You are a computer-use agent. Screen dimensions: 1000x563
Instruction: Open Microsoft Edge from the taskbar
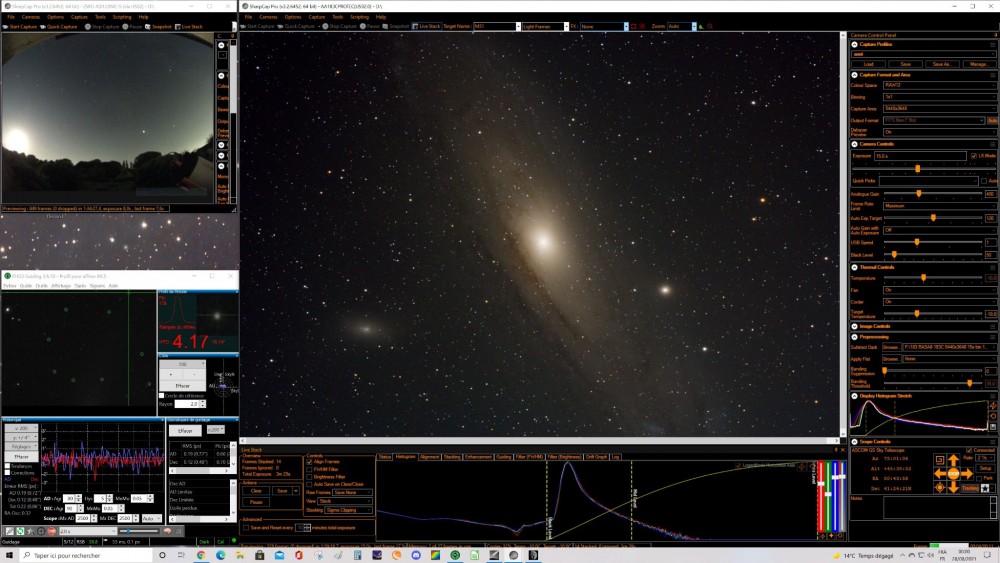[221, 555]
